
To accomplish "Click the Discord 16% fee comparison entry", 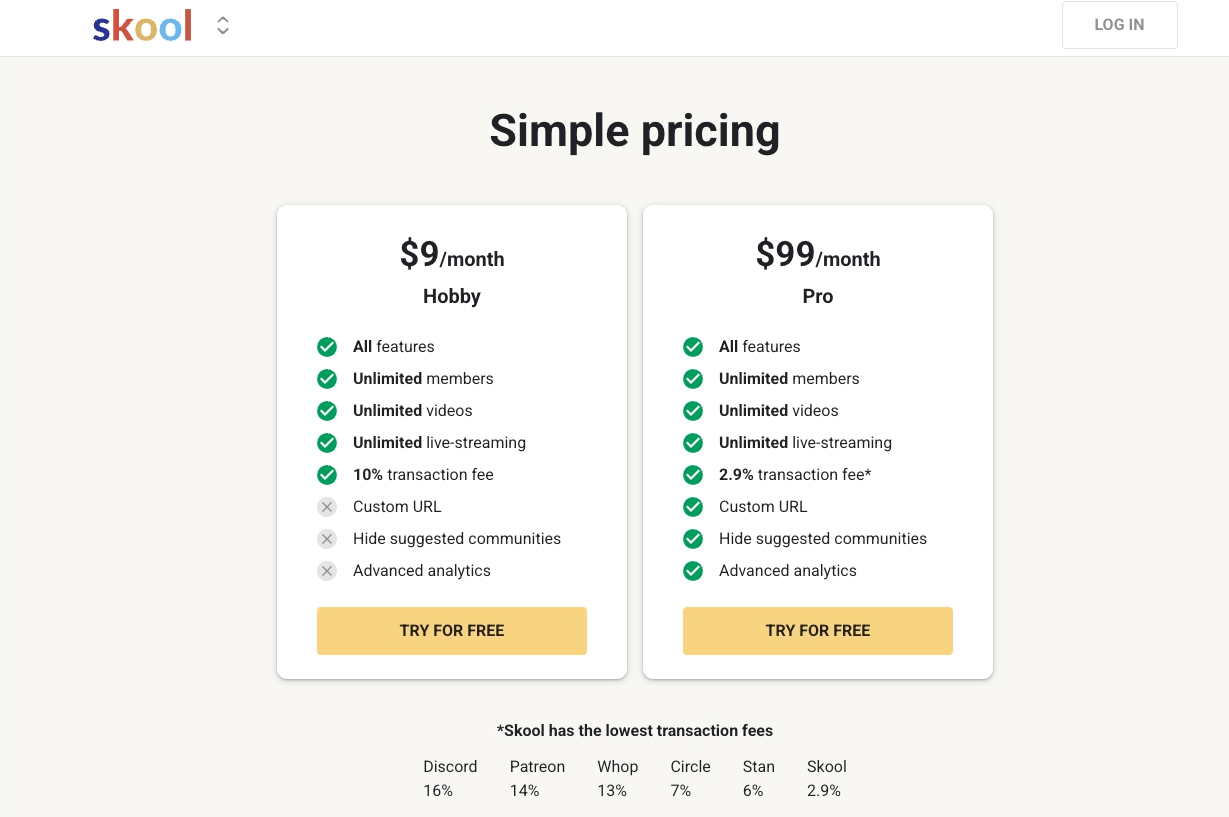I will (450, 778).
